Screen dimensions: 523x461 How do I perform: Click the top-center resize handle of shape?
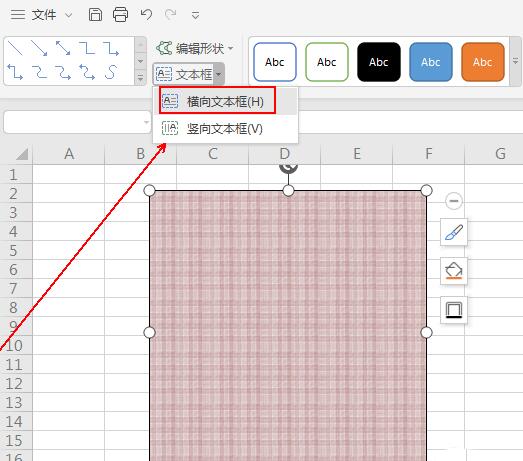pos(288,191)
